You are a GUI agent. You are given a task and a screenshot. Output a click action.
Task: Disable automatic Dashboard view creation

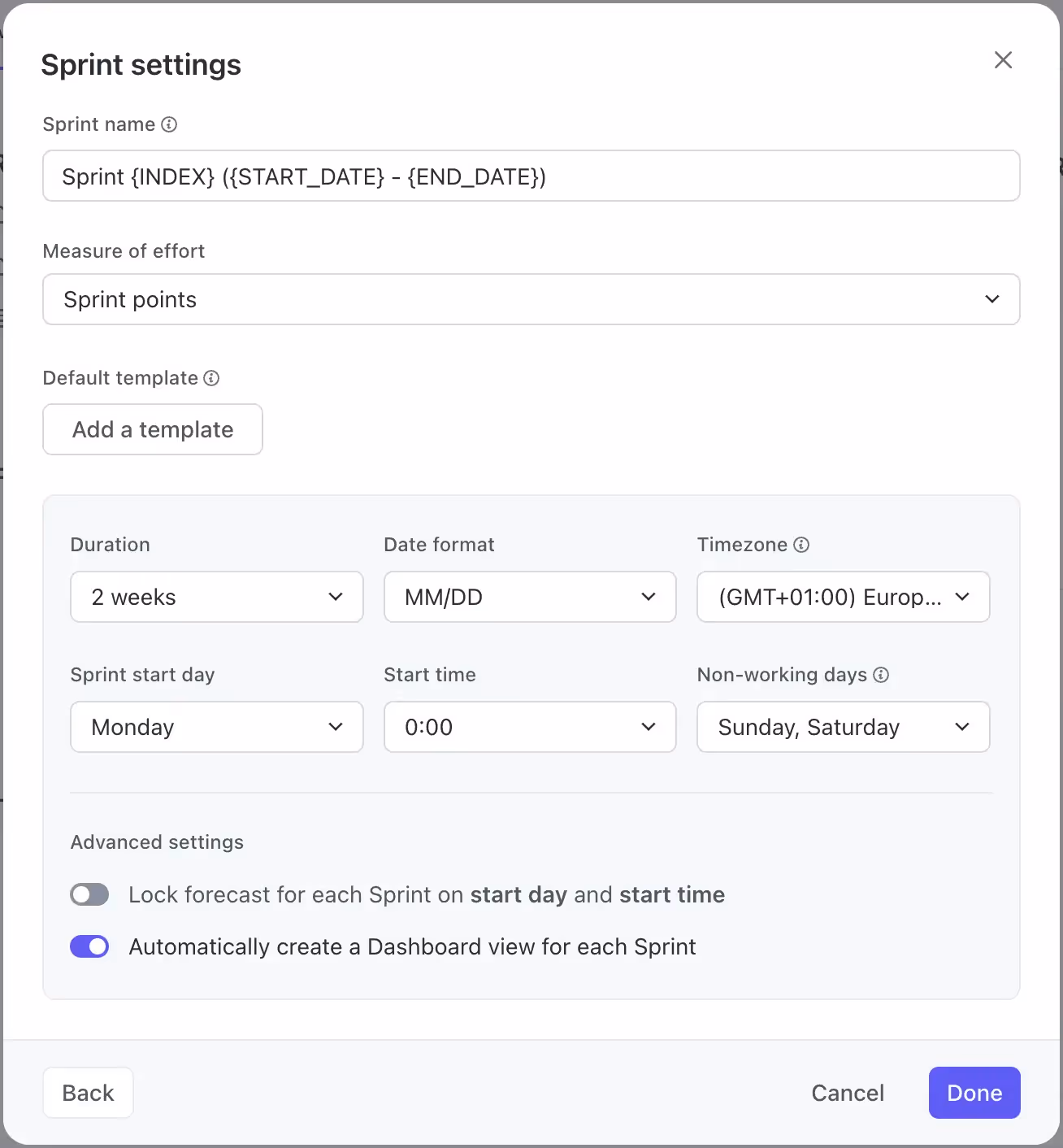89,946
